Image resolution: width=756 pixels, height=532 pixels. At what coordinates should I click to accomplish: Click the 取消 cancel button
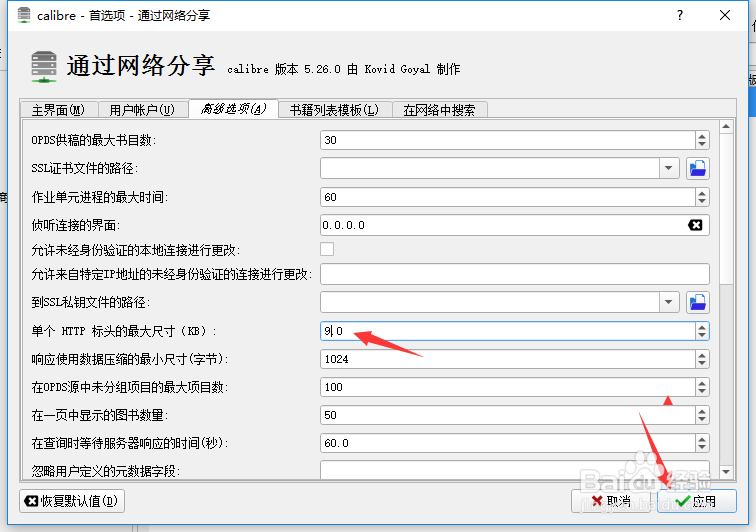611,500
